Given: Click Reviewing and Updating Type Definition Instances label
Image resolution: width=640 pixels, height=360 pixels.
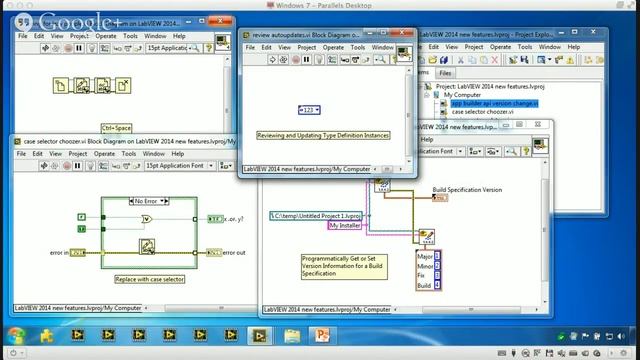Looking at the screenshot, I should point(323,136).
